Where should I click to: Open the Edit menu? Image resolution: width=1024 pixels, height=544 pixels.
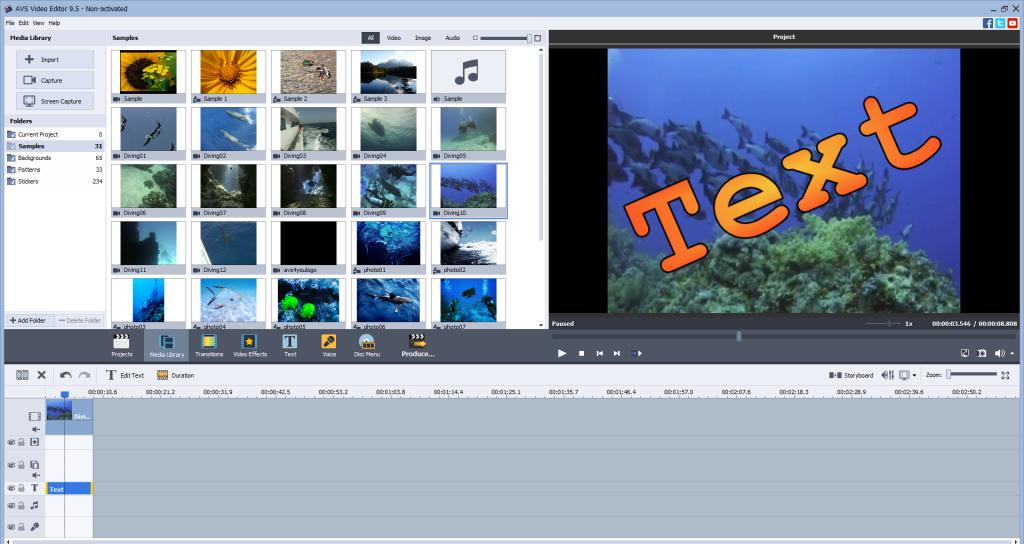23,22
